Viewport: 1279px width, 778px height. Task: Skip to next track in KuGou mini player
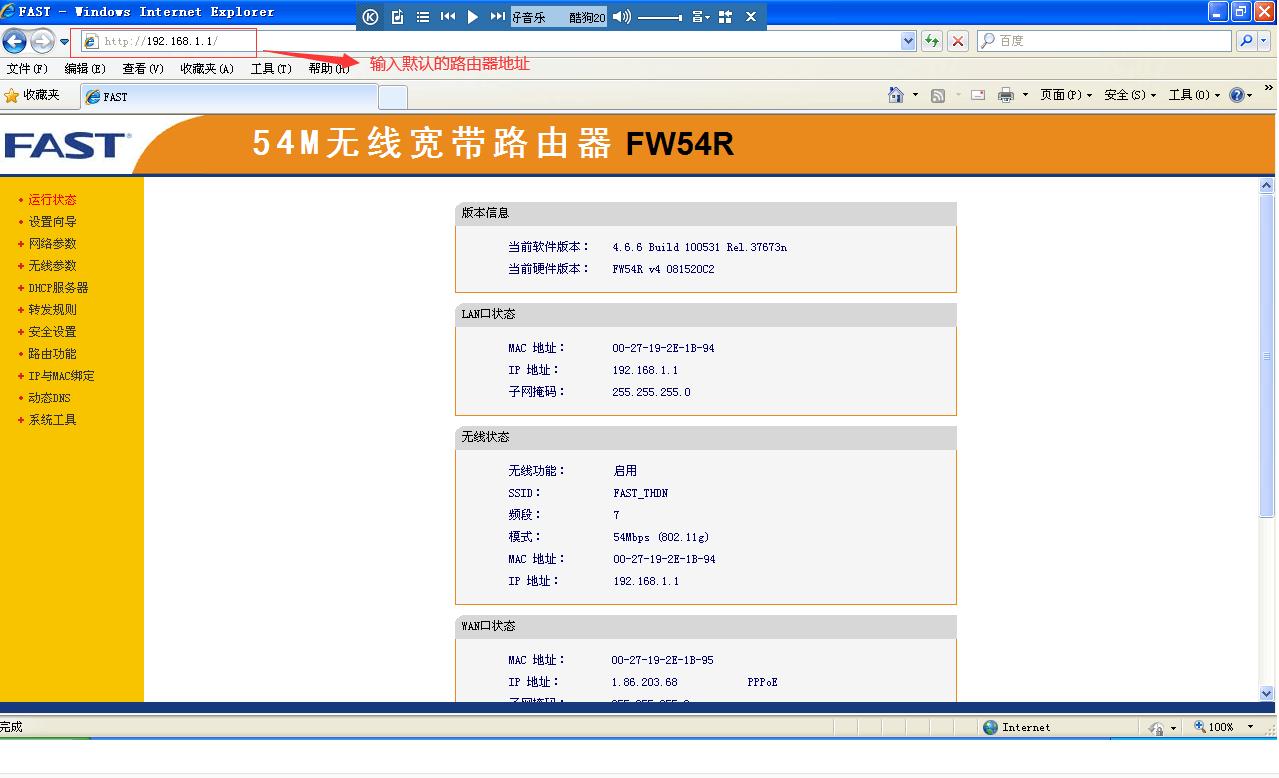(495, 16)
